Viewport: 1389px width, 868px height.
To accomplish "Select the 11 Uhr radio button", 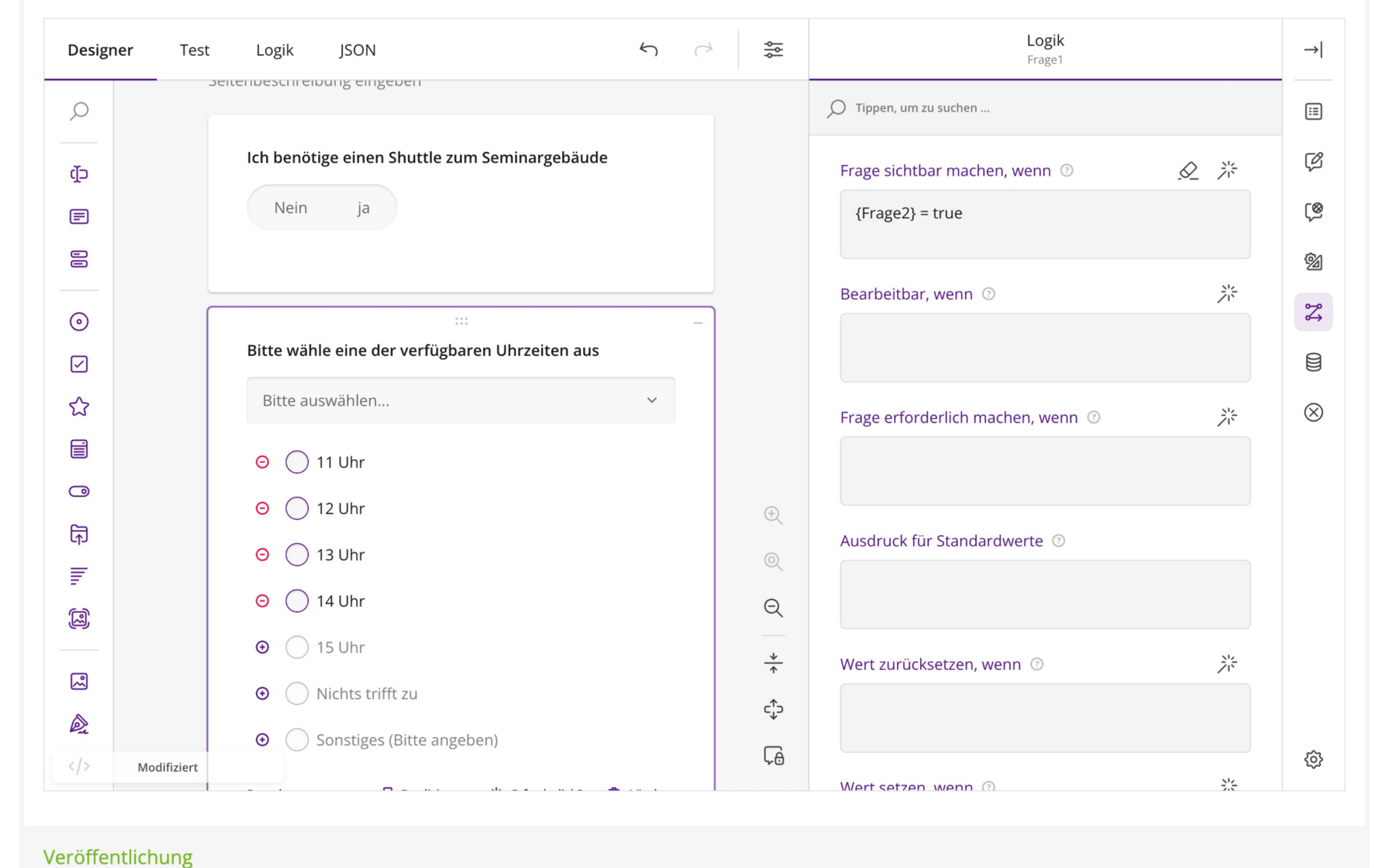I will click(297, 462).
